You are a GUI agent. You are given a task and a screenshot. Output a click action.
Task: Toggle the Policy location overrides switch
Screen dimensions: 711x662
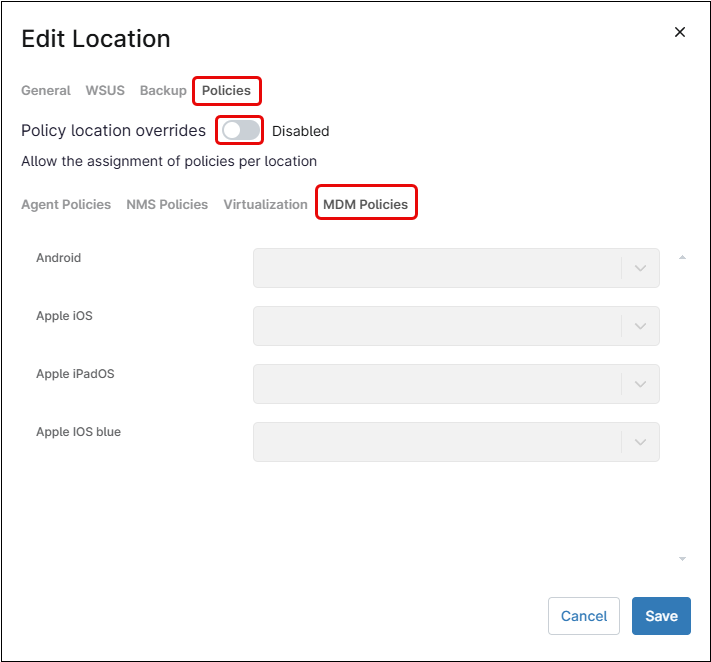coord(240,130)
